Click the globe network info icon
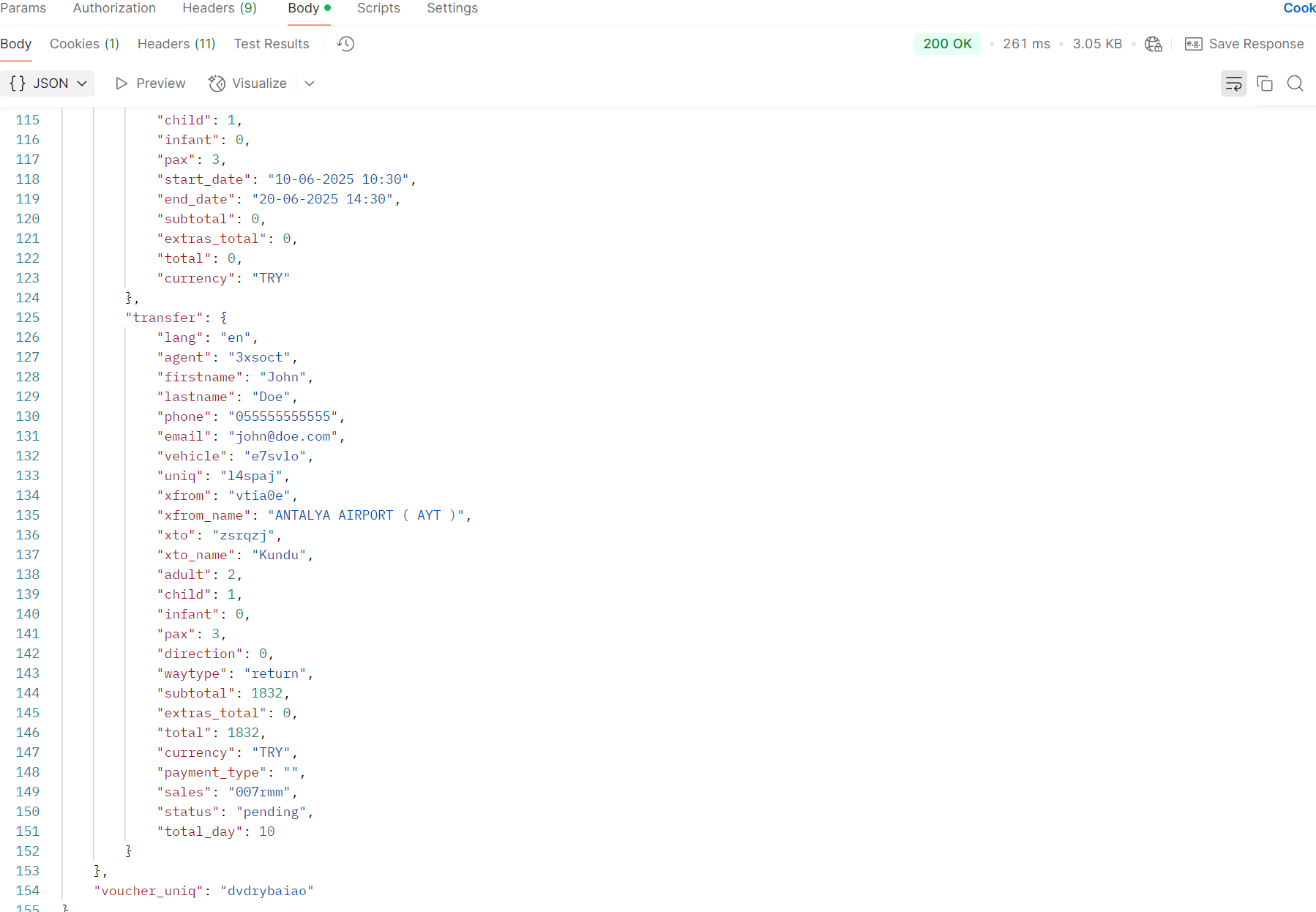Screen dimensions: 1316x912 (x=1153, y=44)
